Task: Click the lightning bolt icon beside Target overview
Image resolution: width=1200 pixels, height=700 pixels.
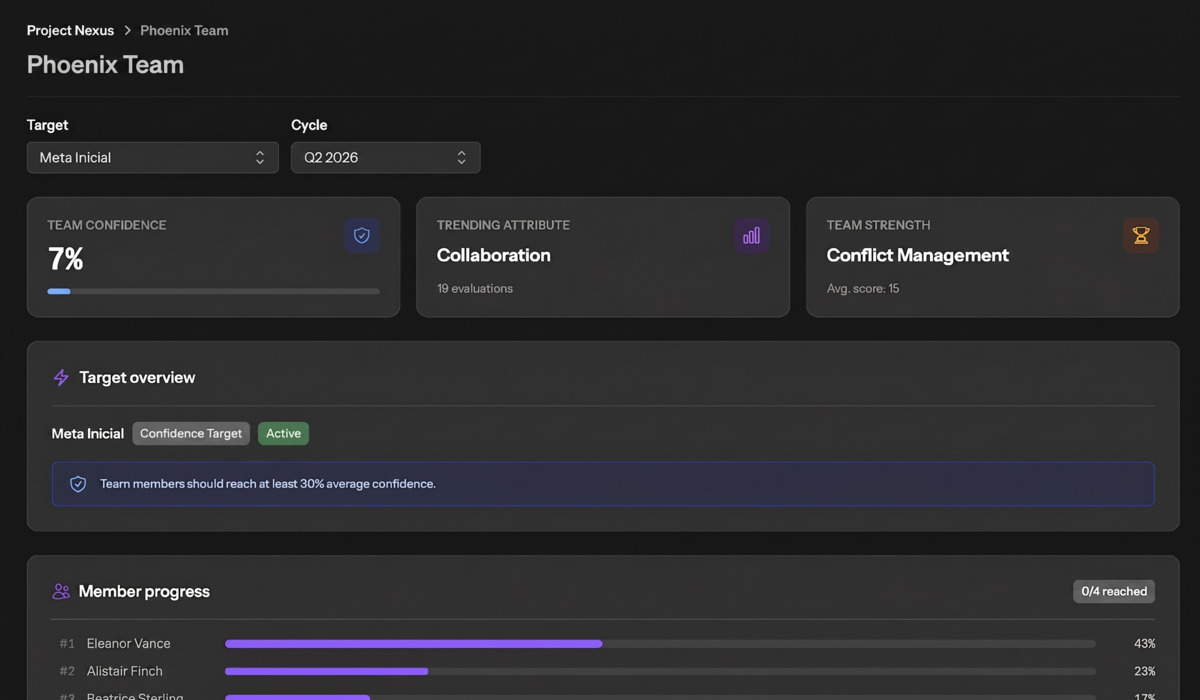Action: coord(61,378)
